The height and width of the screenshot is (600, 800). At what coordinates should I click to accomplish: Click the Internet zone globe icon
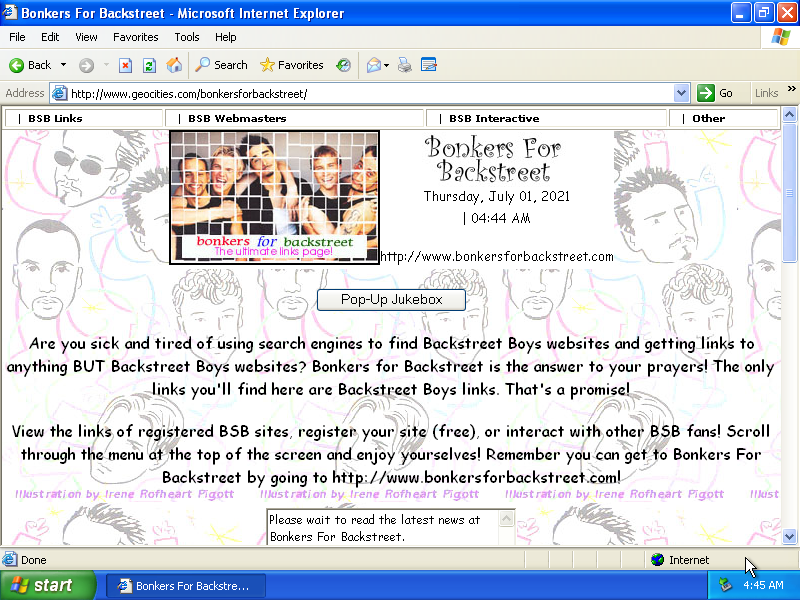657,560
